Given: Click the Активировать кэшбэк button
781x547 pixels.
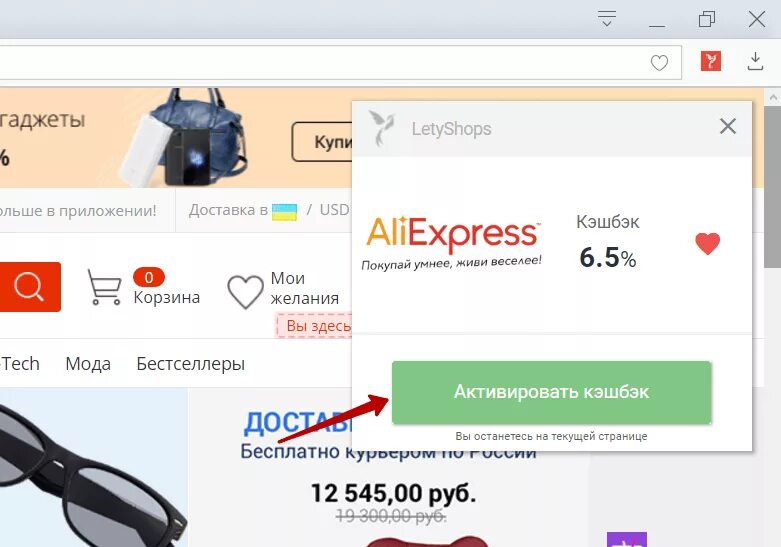Looking at the screenshot, I should click(x=551, y=393).
